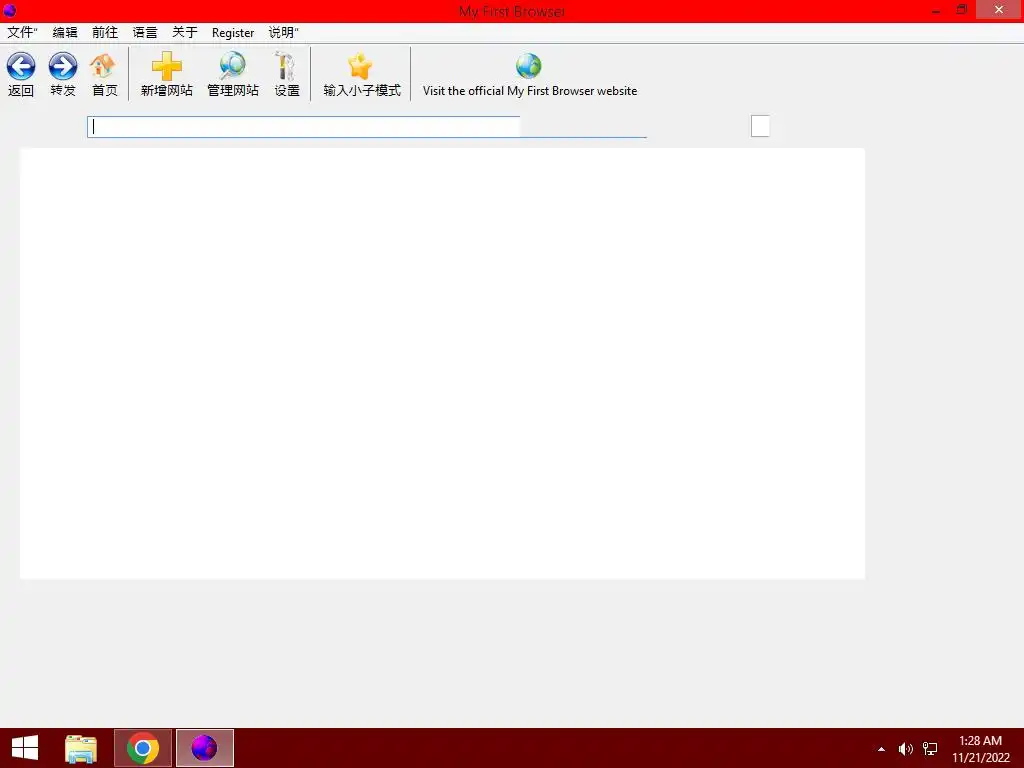
Task: Select My First Browser taskbar icon
Action: point(204,748)
